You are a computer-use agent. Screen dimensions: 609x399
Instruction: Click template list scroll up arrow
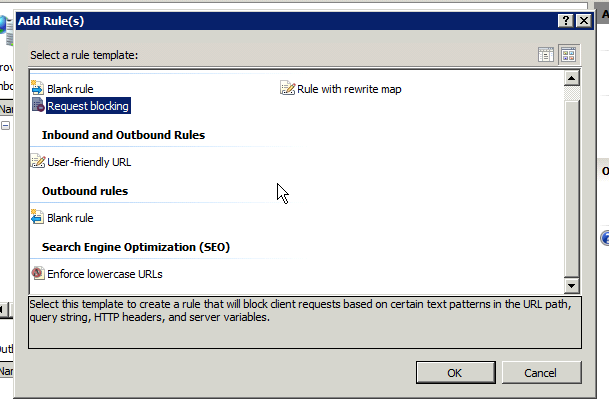pos(571,78)
